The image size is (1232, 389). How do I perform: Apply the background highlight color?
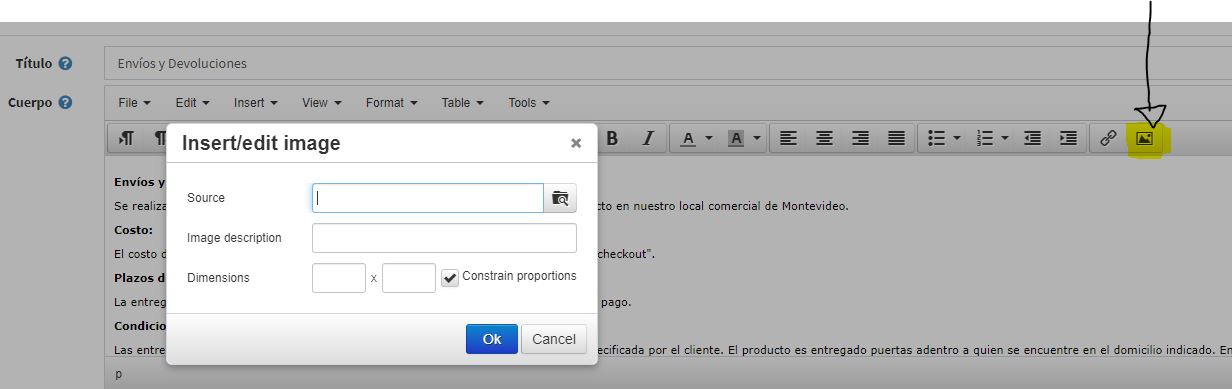click(736, 139)
